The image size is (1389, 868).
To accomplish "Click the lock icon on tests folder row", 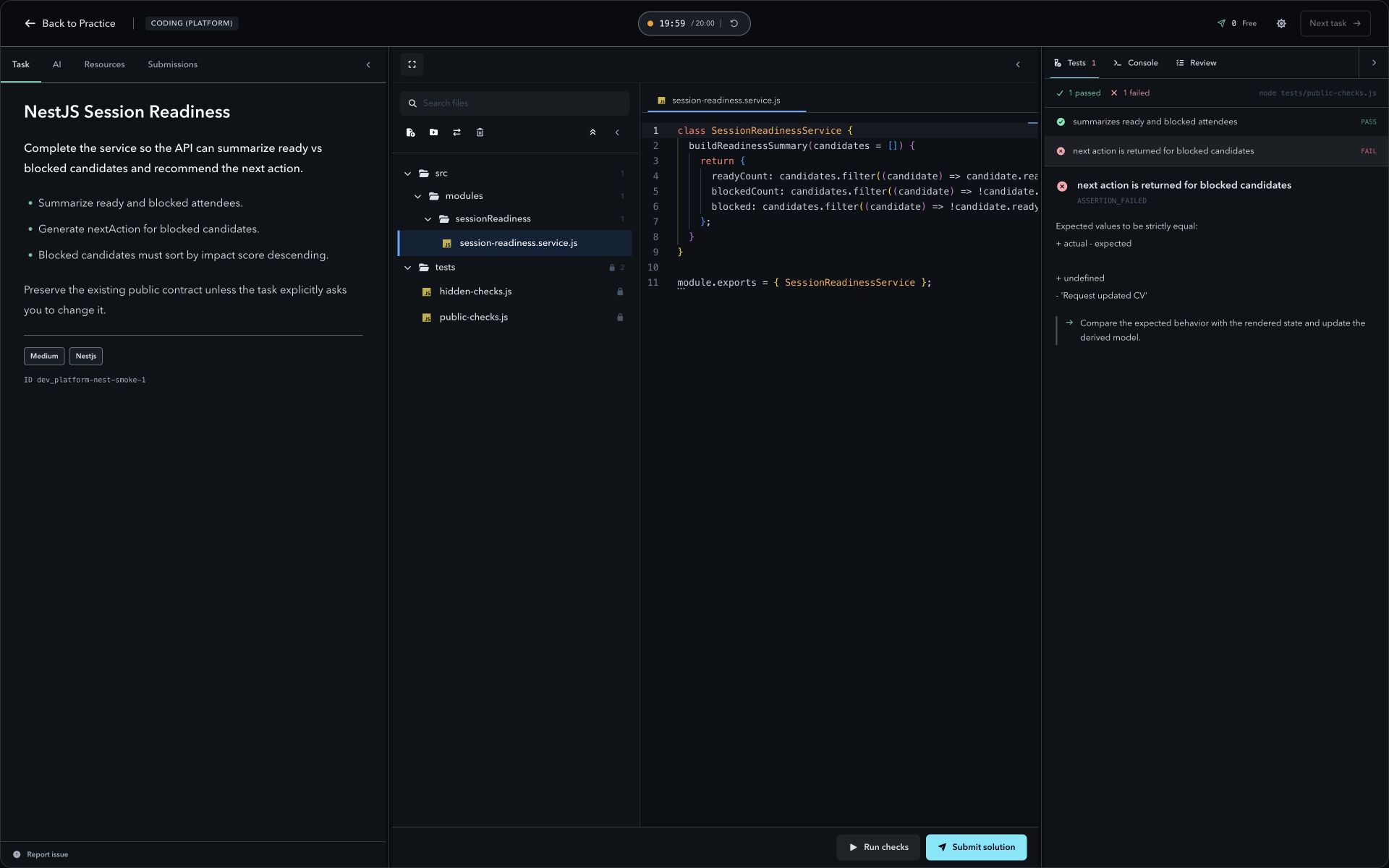I will coord(612,268).
